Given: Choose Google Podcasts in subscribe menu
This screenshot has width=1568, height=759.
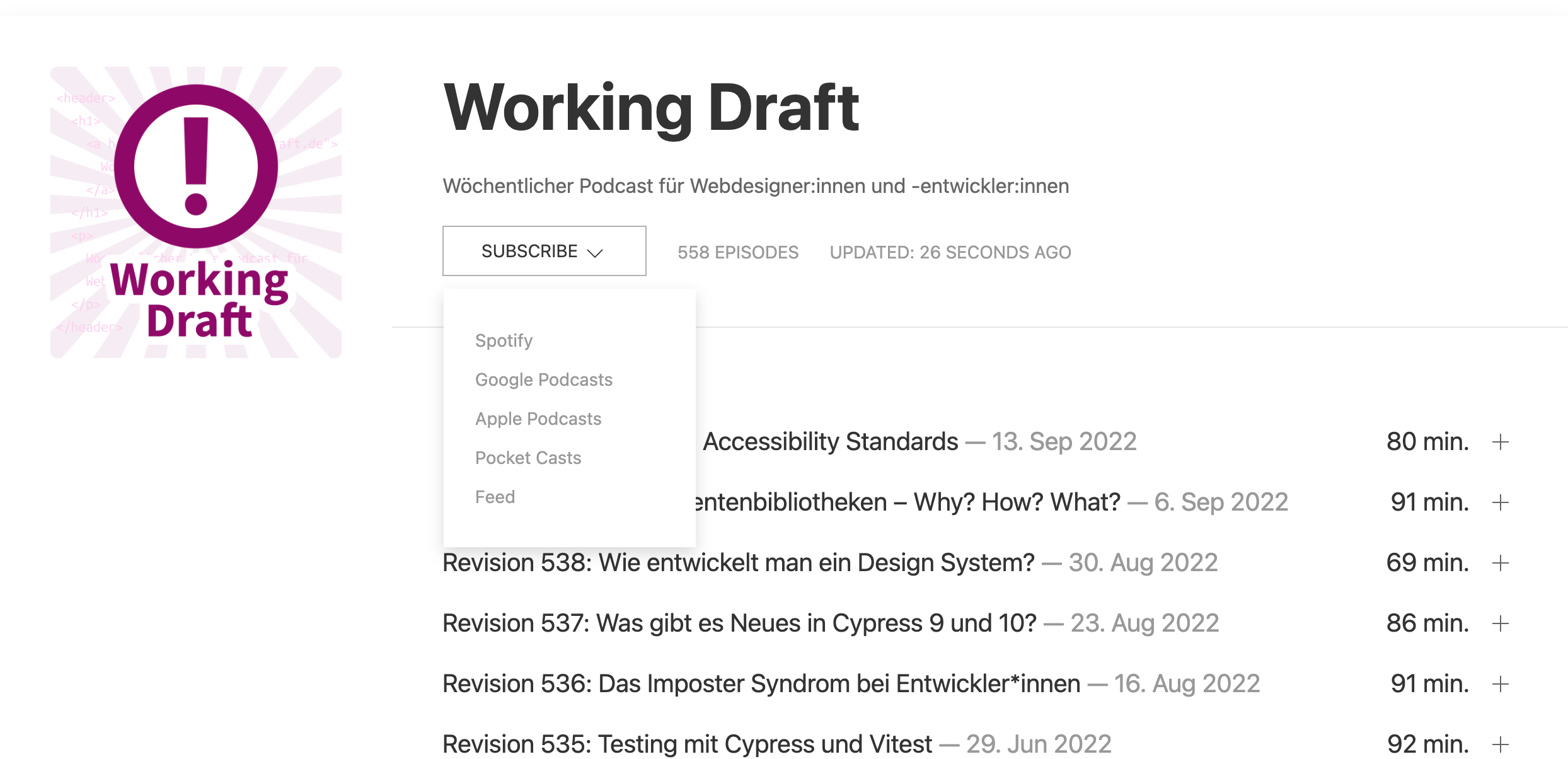Looking at the screenshot, I should pyautogui.click(x=544, y=379).
